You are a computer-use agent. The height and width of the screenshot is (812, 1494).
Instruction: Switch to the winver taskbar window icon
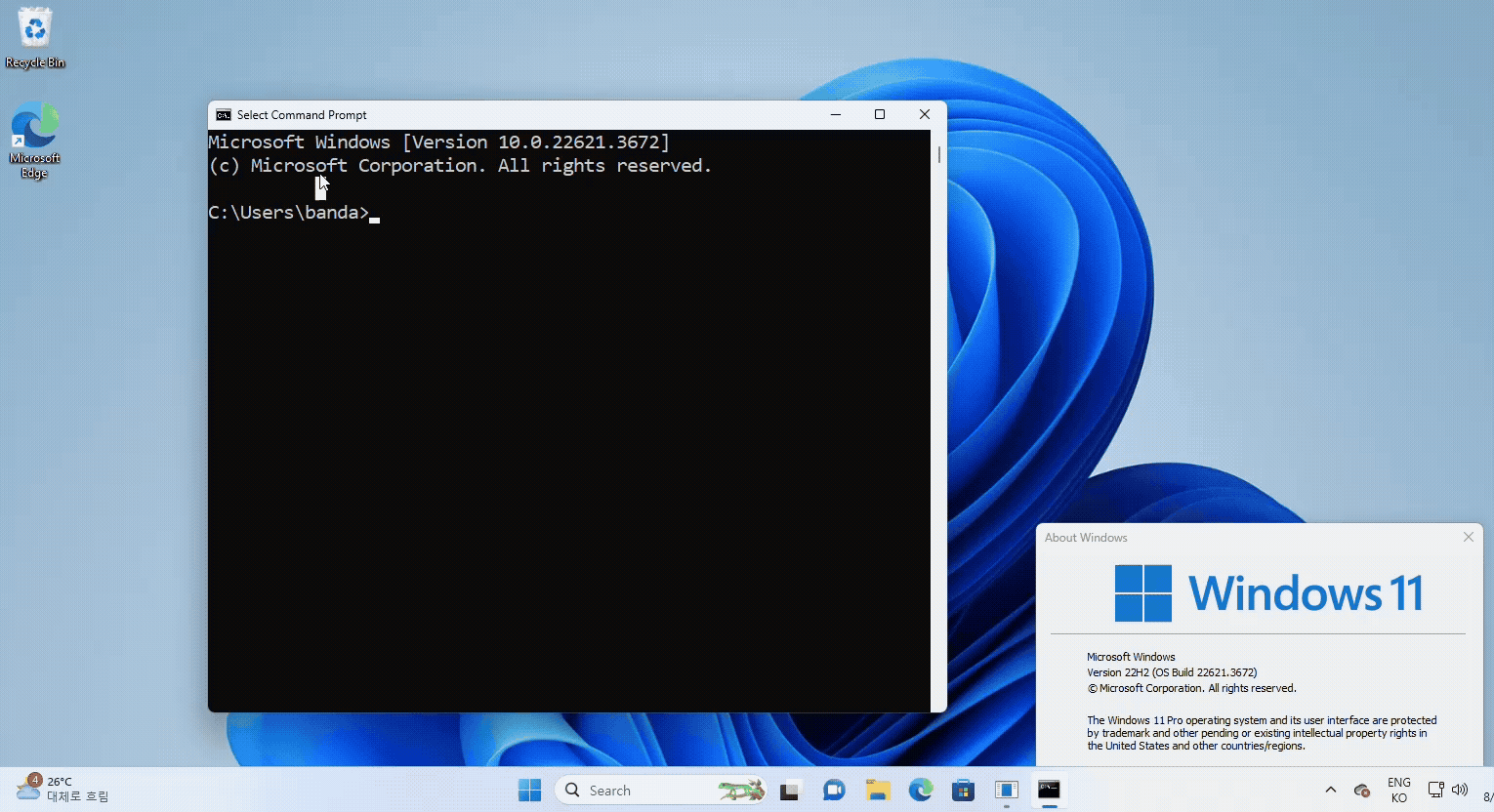coord(1007,791)
